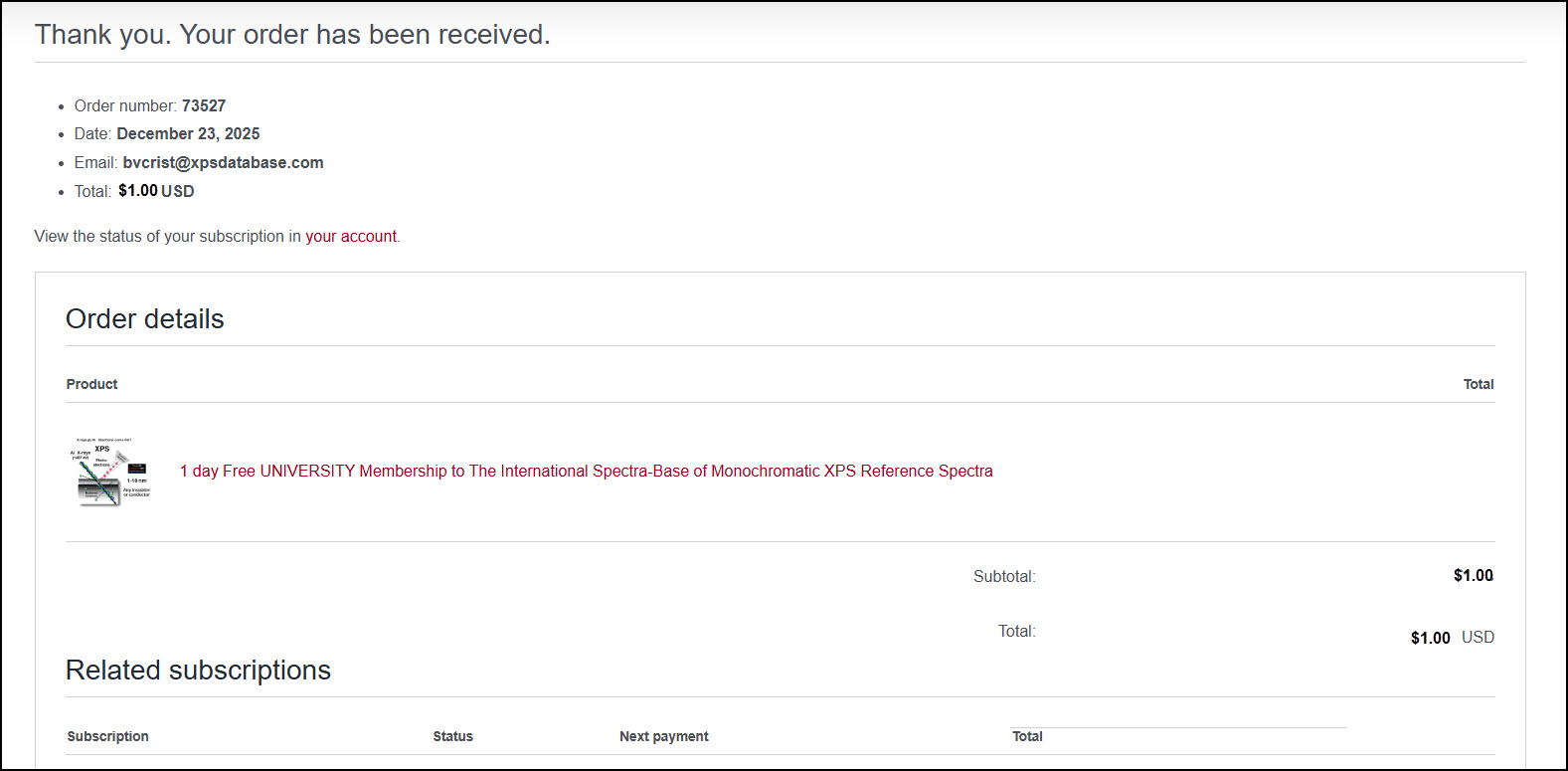
Task: Click the 'Subscription' column header
Action: pyautogui.click(x=107, y=737)
